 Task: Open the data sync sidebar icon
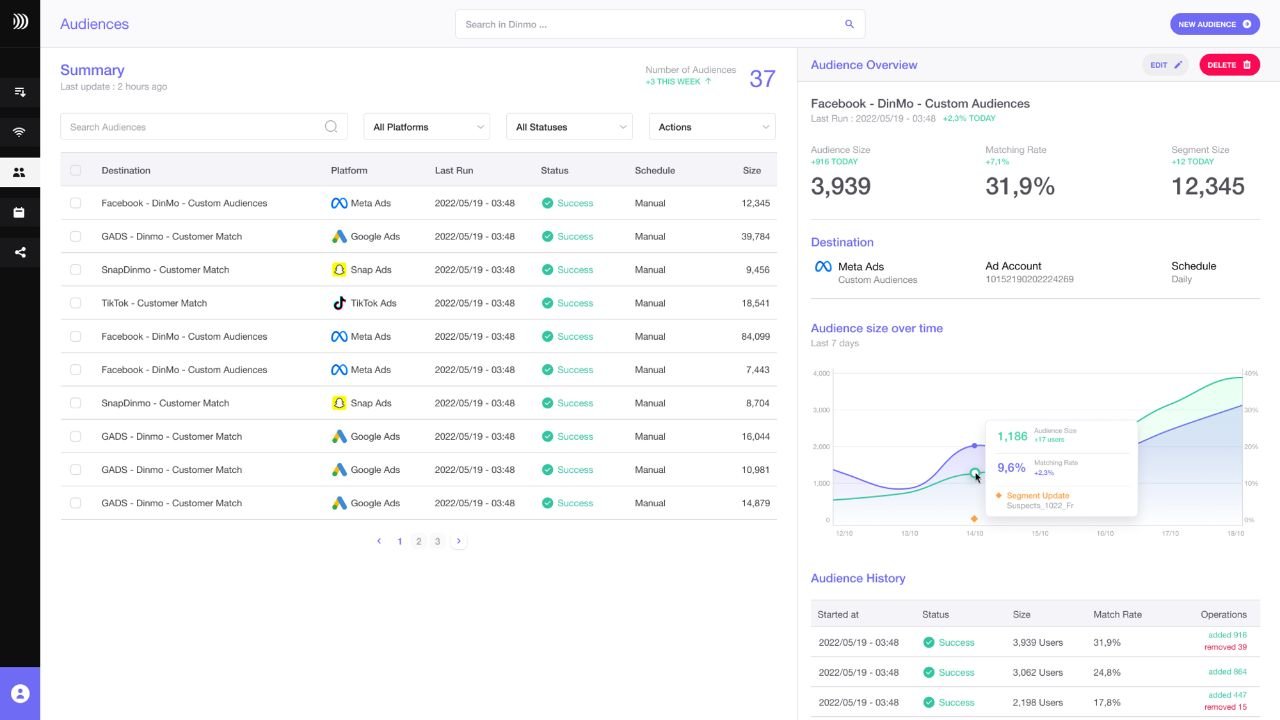tap(20, 91)
